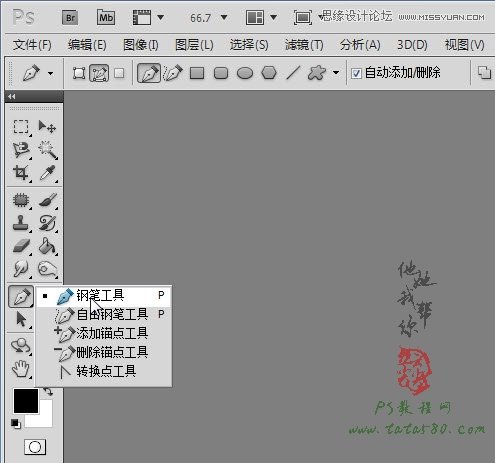495x463 pixels.
Task: Select the Clone Stamp tool
Action: click(21, 223)
